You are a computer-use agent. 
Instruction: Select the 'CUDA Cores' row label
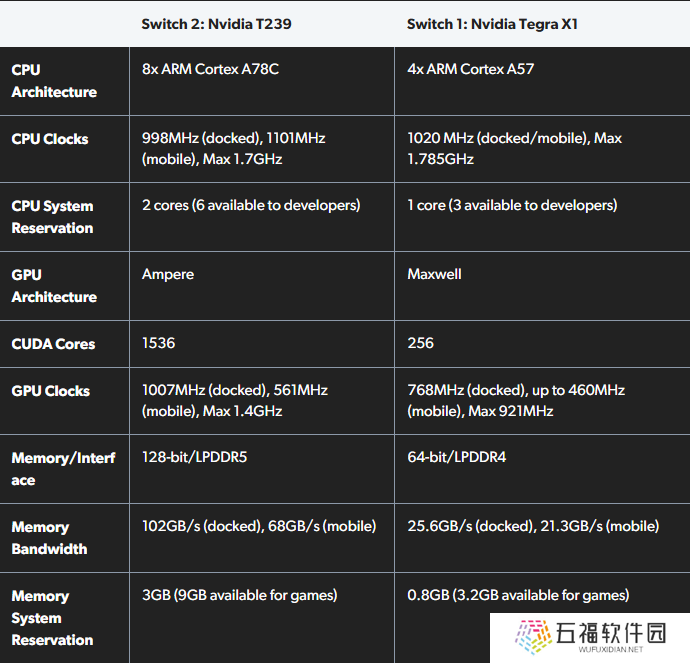point(53,344)
